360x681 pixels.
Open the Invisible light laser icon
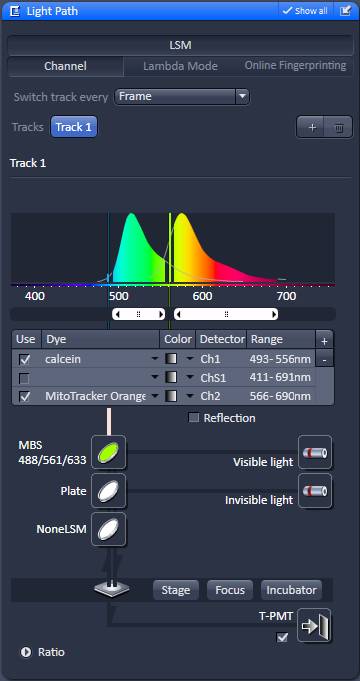pyautogui.click(x=315, y=491)
